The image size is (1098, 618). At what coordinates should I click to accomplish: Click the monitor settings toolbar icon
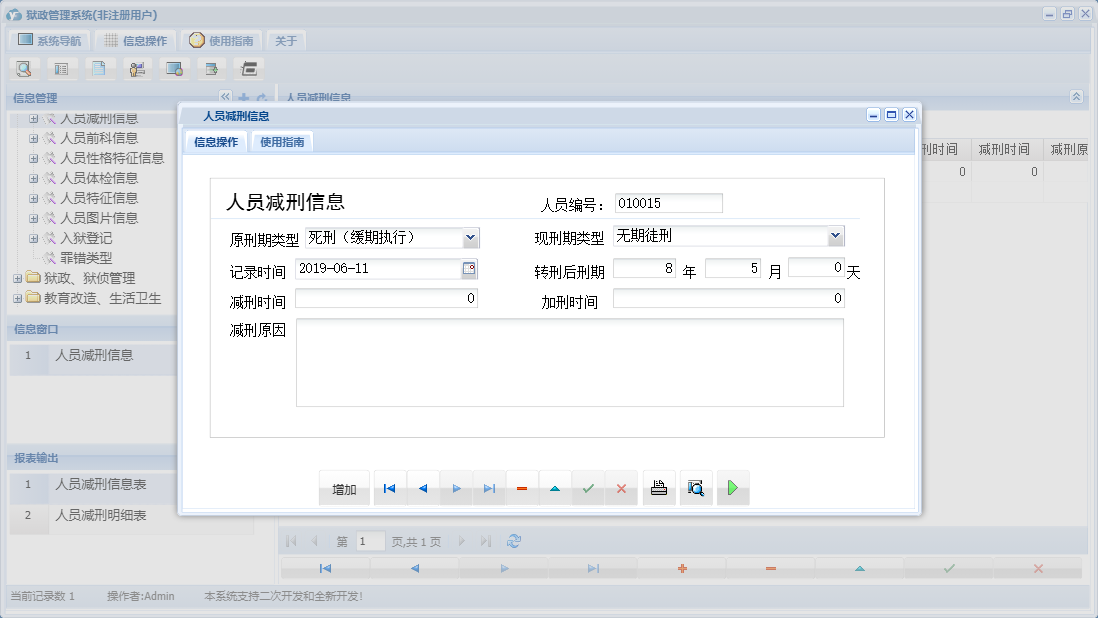point(174,69)
